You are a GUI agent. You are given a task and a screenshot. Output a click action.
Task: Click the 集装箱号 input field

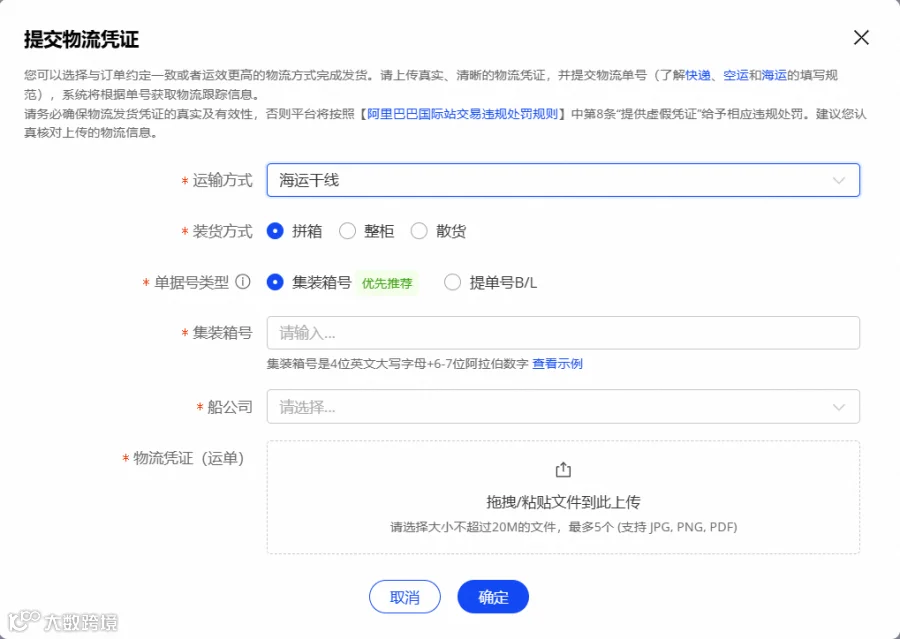pyautogui.click(x=563, y=333)
